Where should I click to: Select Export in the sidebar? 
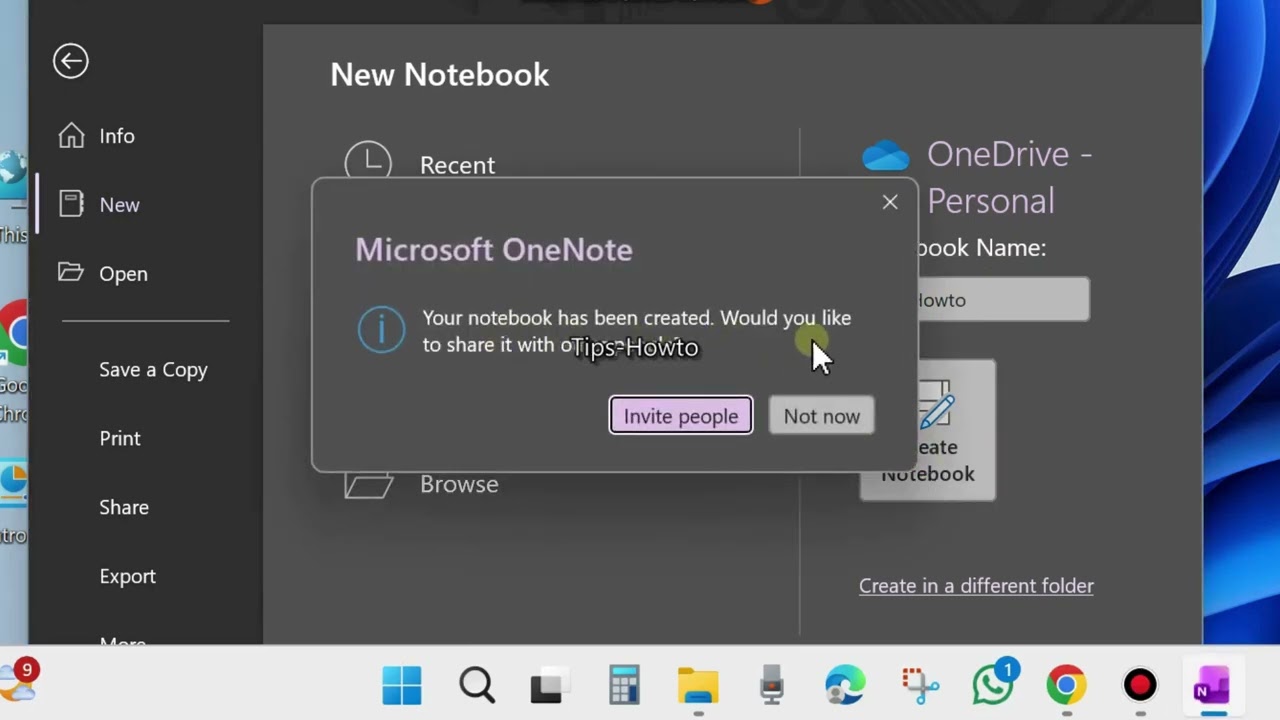click(x=127, y=576)
